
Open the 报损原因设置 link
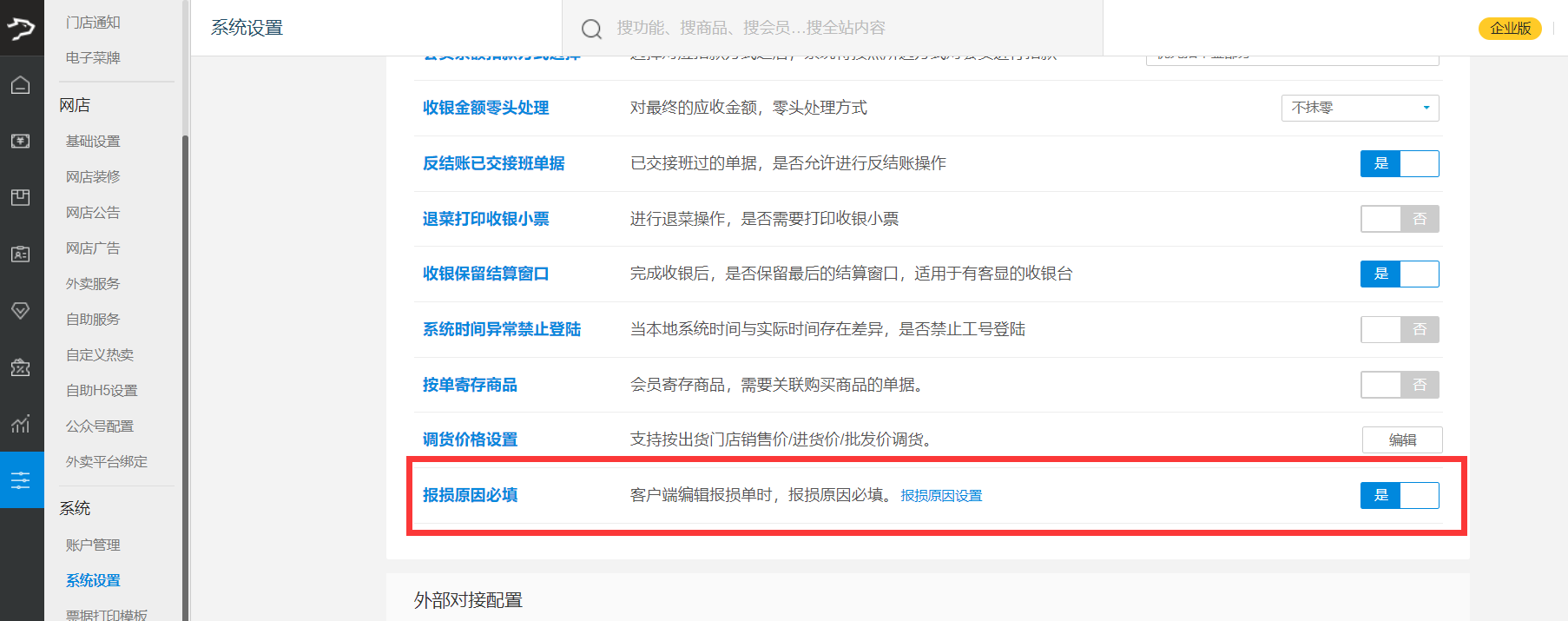pos(941,496)
